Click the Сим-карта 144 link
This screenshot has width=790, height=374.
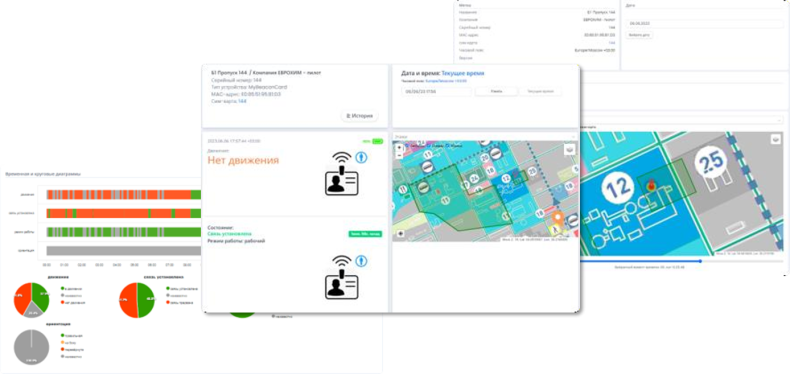pyautogui.click(x=242, y=101)
